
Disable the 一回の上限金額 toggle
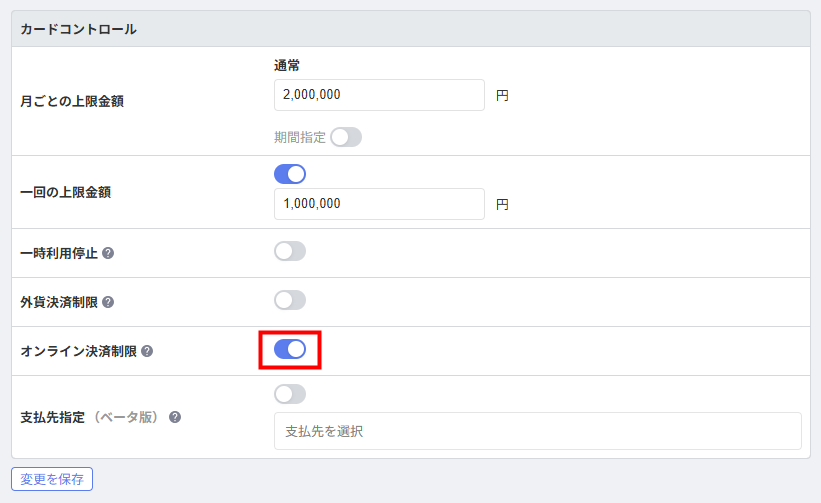click(290, 174)
